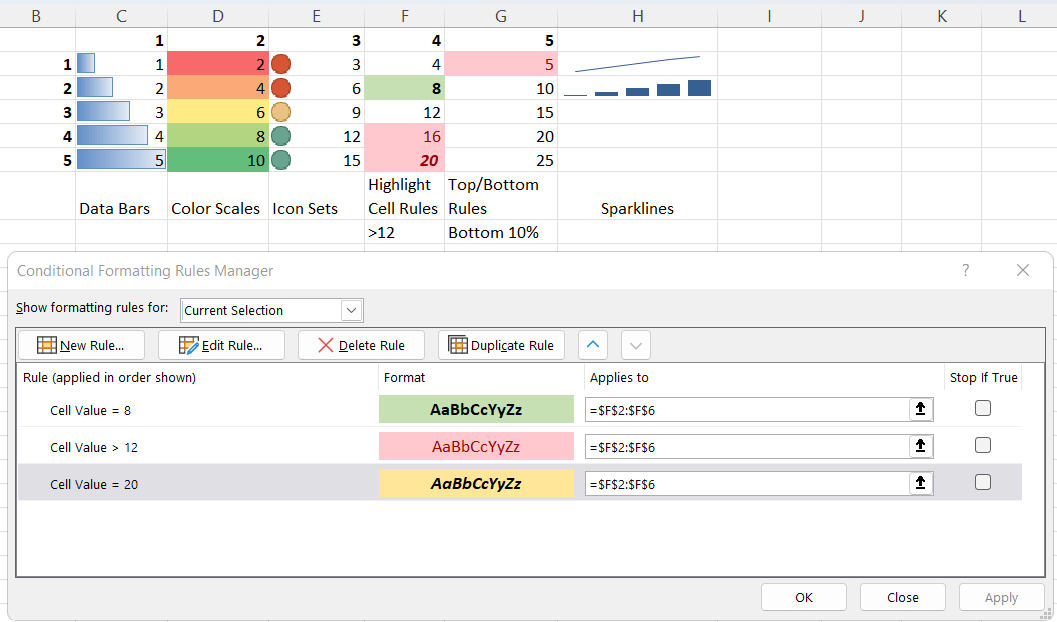This screenshot has height=622, width=1057.
Task: Select the pink cell with bold 20
Action: (x=404, y=160)
